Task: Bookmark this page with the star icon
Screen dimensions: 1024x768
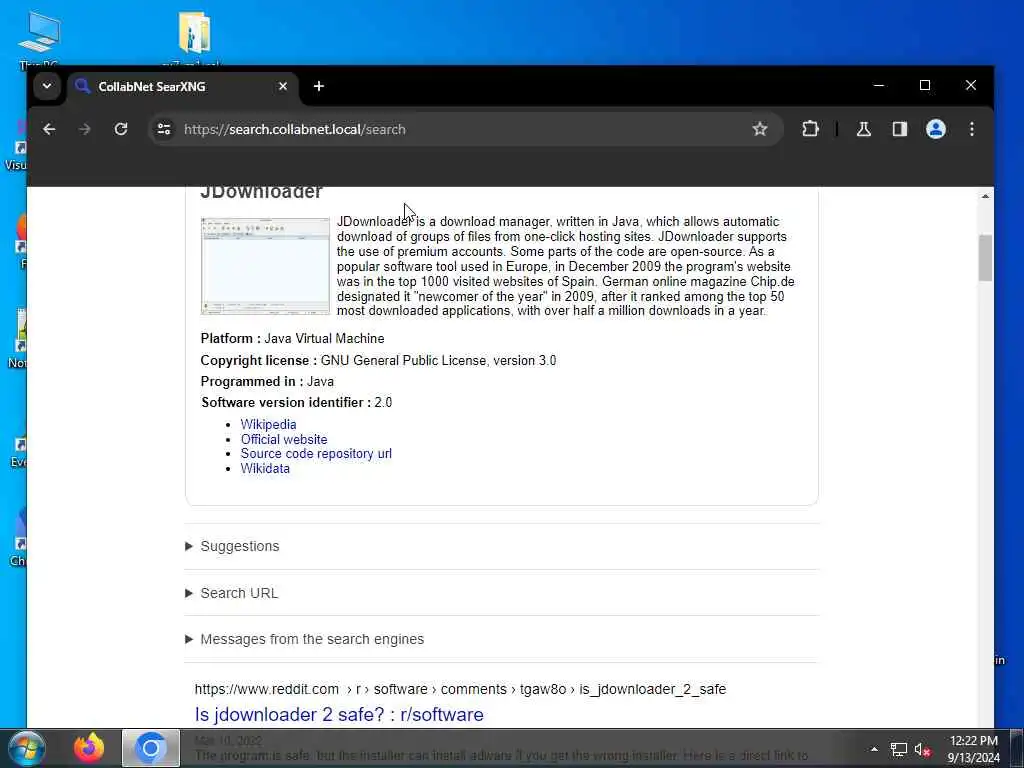Action: coord(760,129)
